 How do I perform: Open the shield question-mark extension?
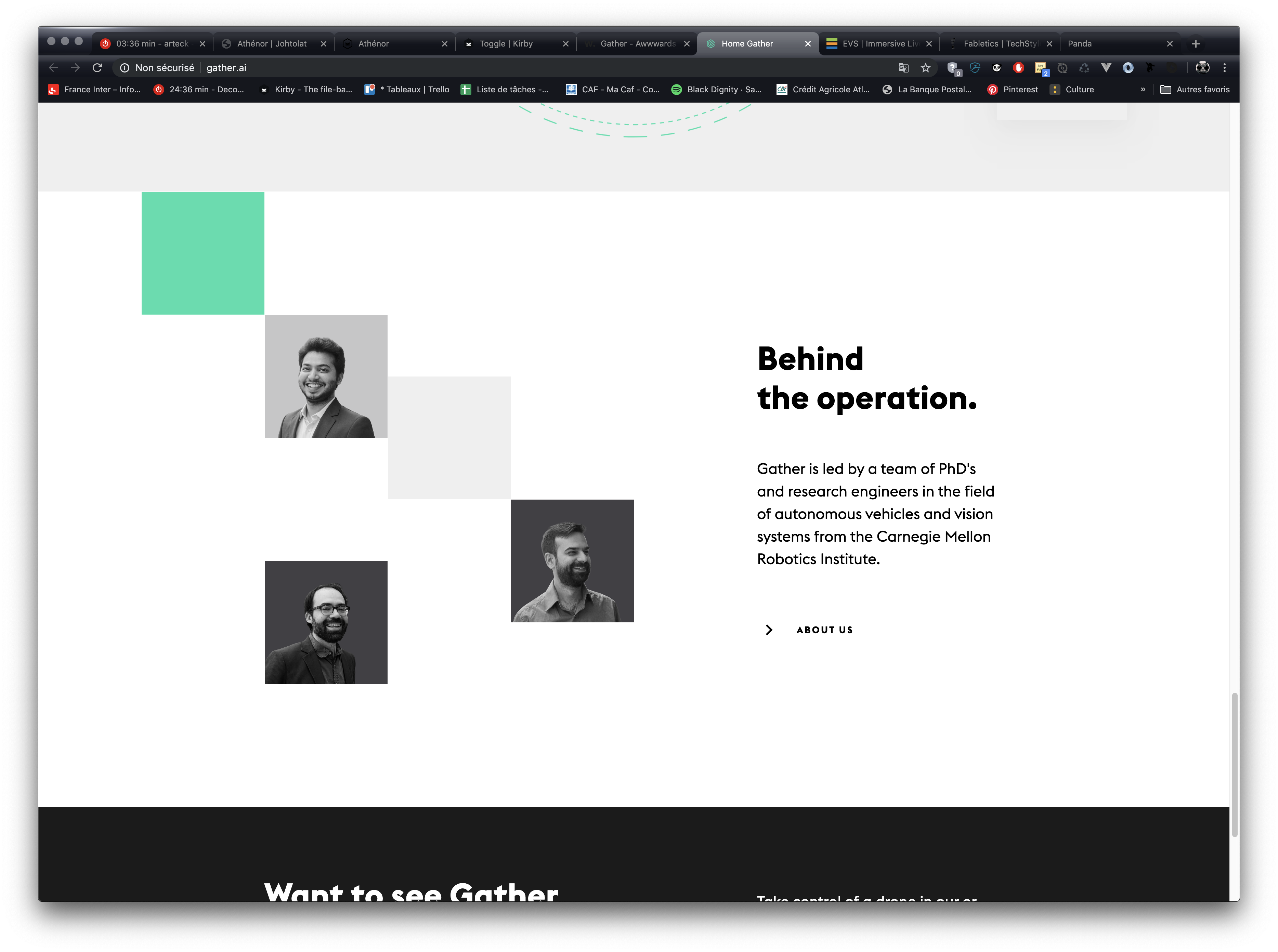pyautogui.click(x=953, y=69)
